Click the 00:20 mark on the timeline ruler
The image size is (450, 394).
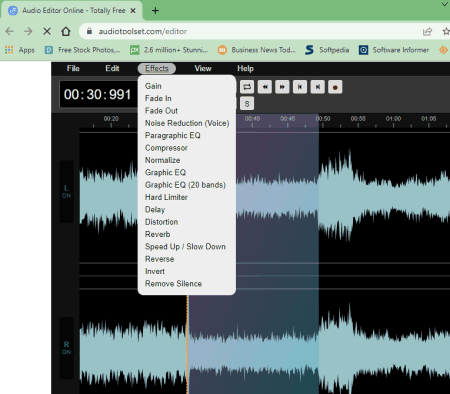point(111,119)
